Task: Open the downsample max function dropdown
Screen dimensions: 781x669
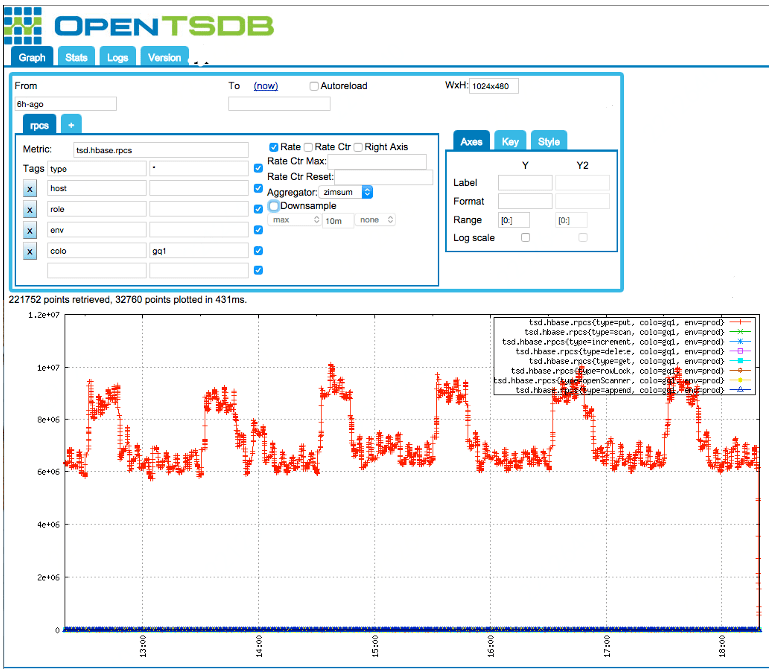Action: click(294, 219)
